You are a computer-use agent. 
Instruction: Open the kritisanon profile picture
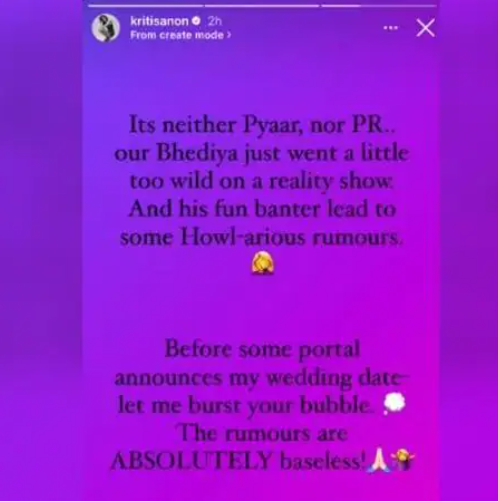pyautogui.click(x=106, y=28)
